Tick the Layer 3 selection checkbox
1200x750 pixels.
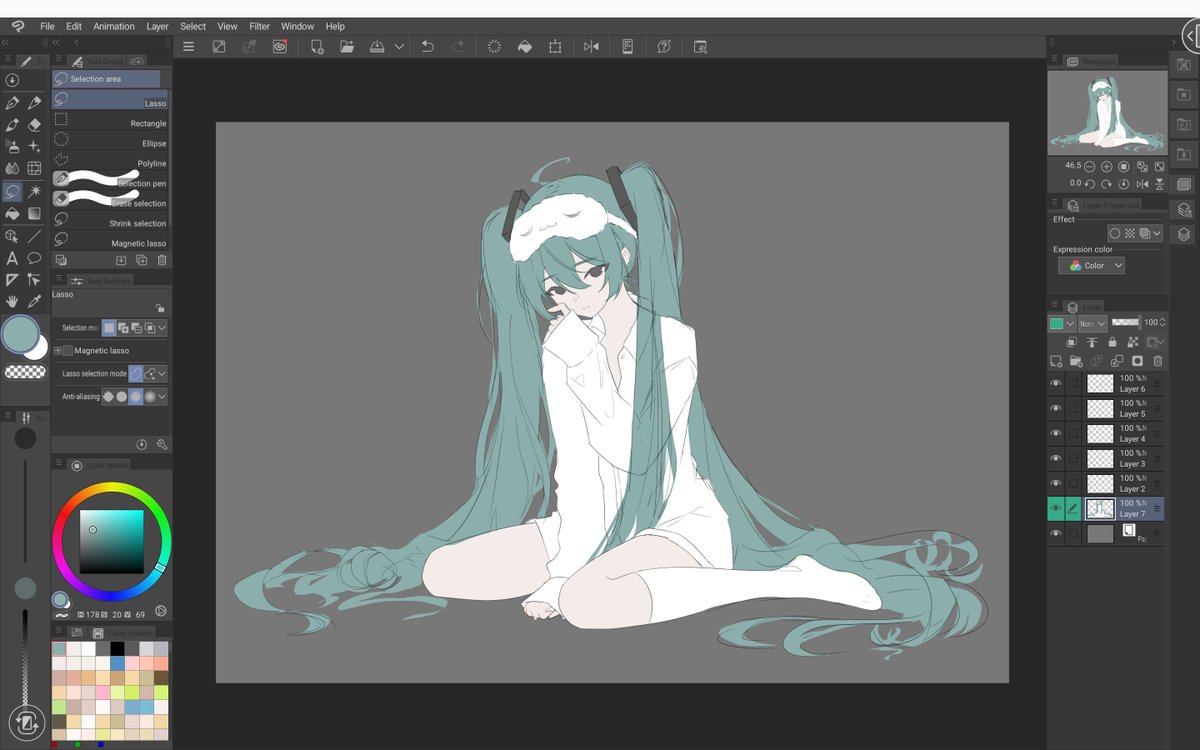coord(1073,458)
